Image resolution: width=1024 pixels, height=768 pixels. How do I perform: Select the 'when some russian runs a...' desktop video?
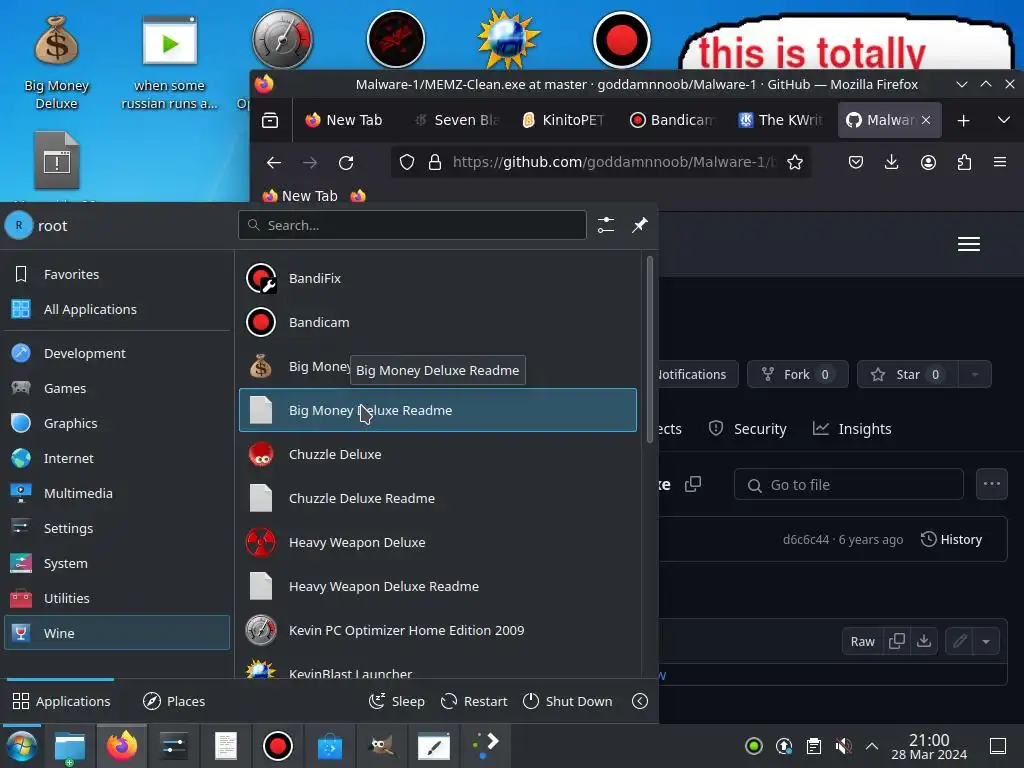click(169, 63)
